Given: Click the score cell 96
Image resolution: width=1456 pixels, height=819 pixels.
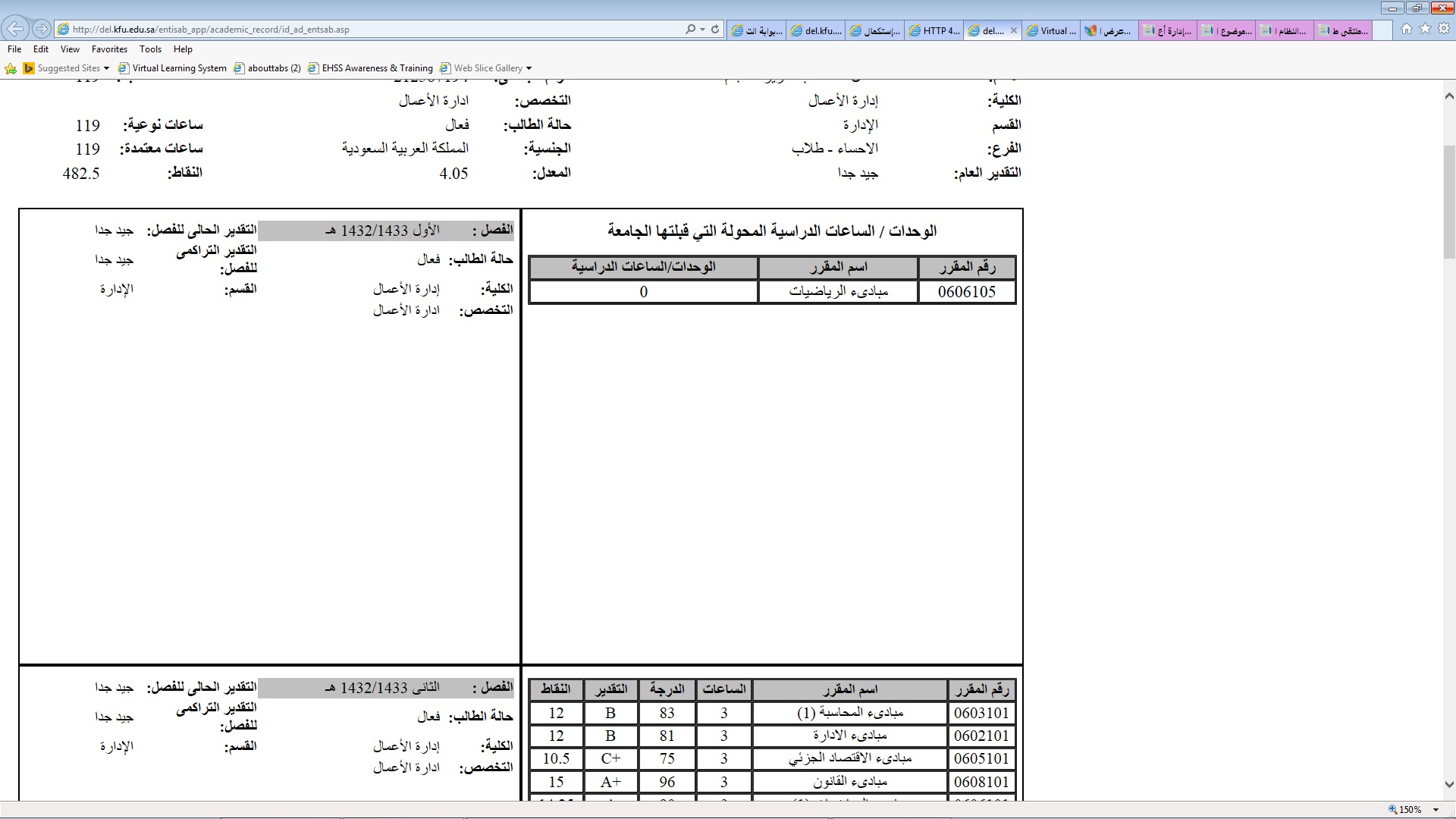Looking at the screenshot, I should (x=667, y=782).
